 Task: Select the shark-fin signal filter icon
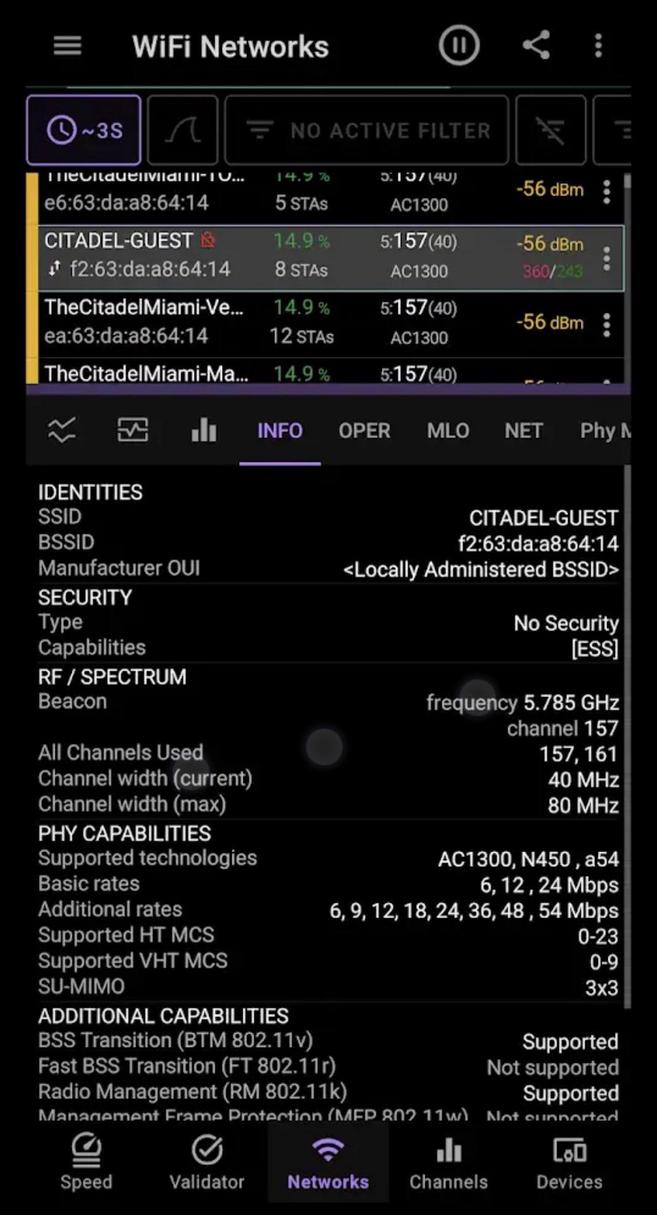[182, 130]
